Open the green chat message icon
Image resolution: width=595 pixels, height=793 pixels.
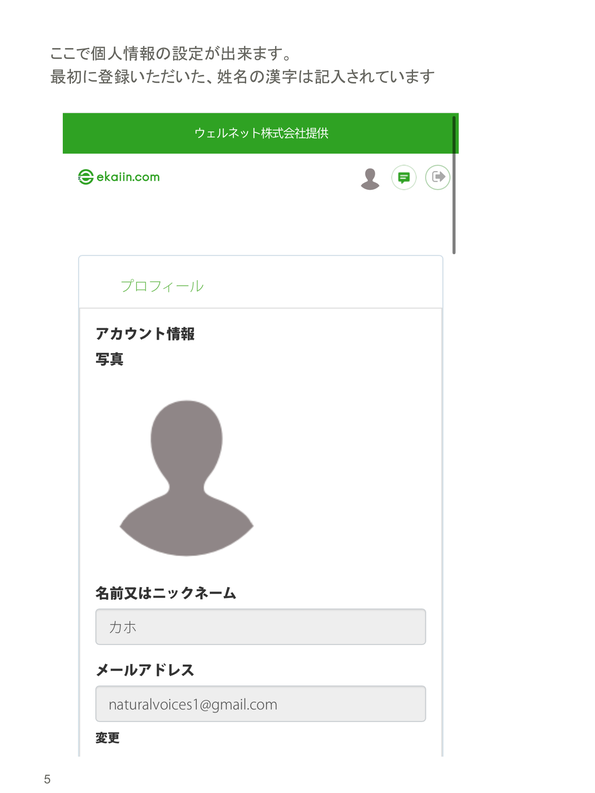(x=404, y=178)
